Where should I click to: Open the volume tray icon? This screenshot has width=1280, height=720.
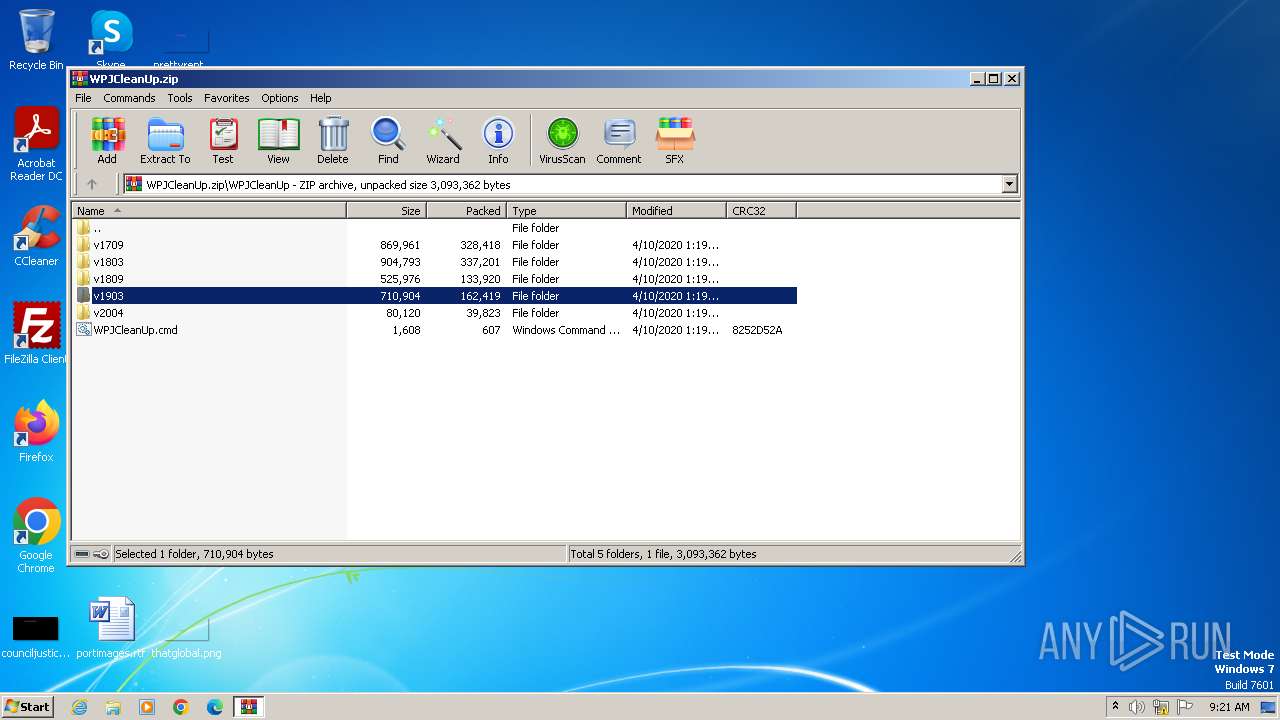[x=1137, y=707]
